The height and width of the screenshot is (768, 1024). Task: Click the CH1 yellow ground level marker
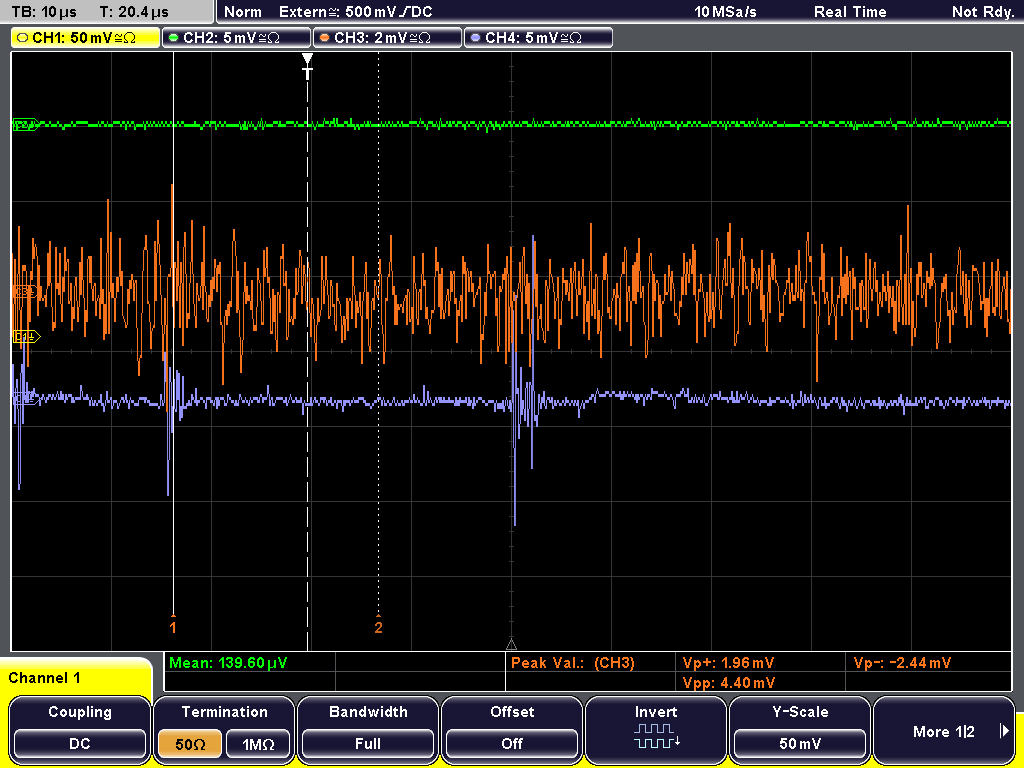(x=26, y=337)
